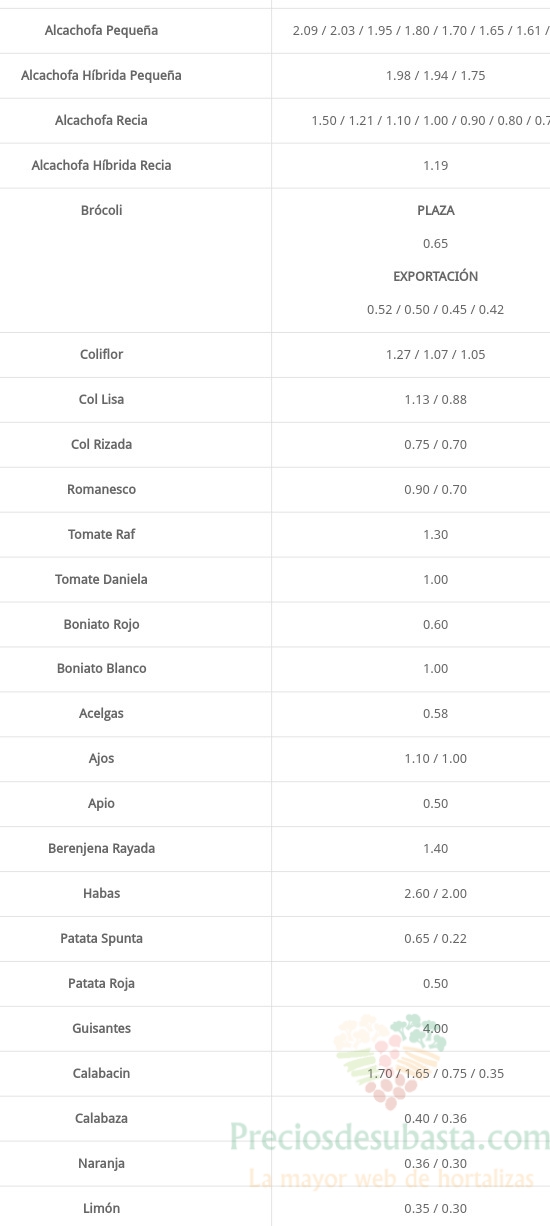Screen dimensions: 550x1226
Task: Click the vegetable basket logo image
Action: click(x=390, y=1062)
